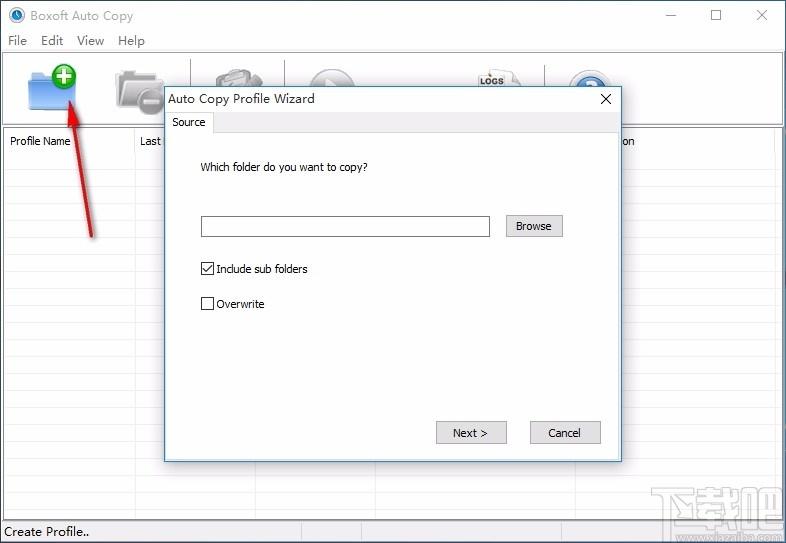Click the Browse button
This screenshot has height=543, width=786.
click(534, 226)
